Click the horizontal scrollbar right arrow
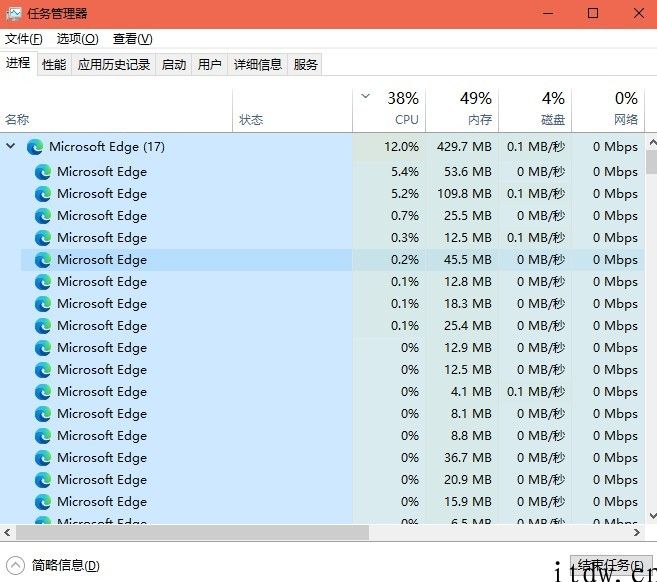The image size is (657, 582). [637, 533]
